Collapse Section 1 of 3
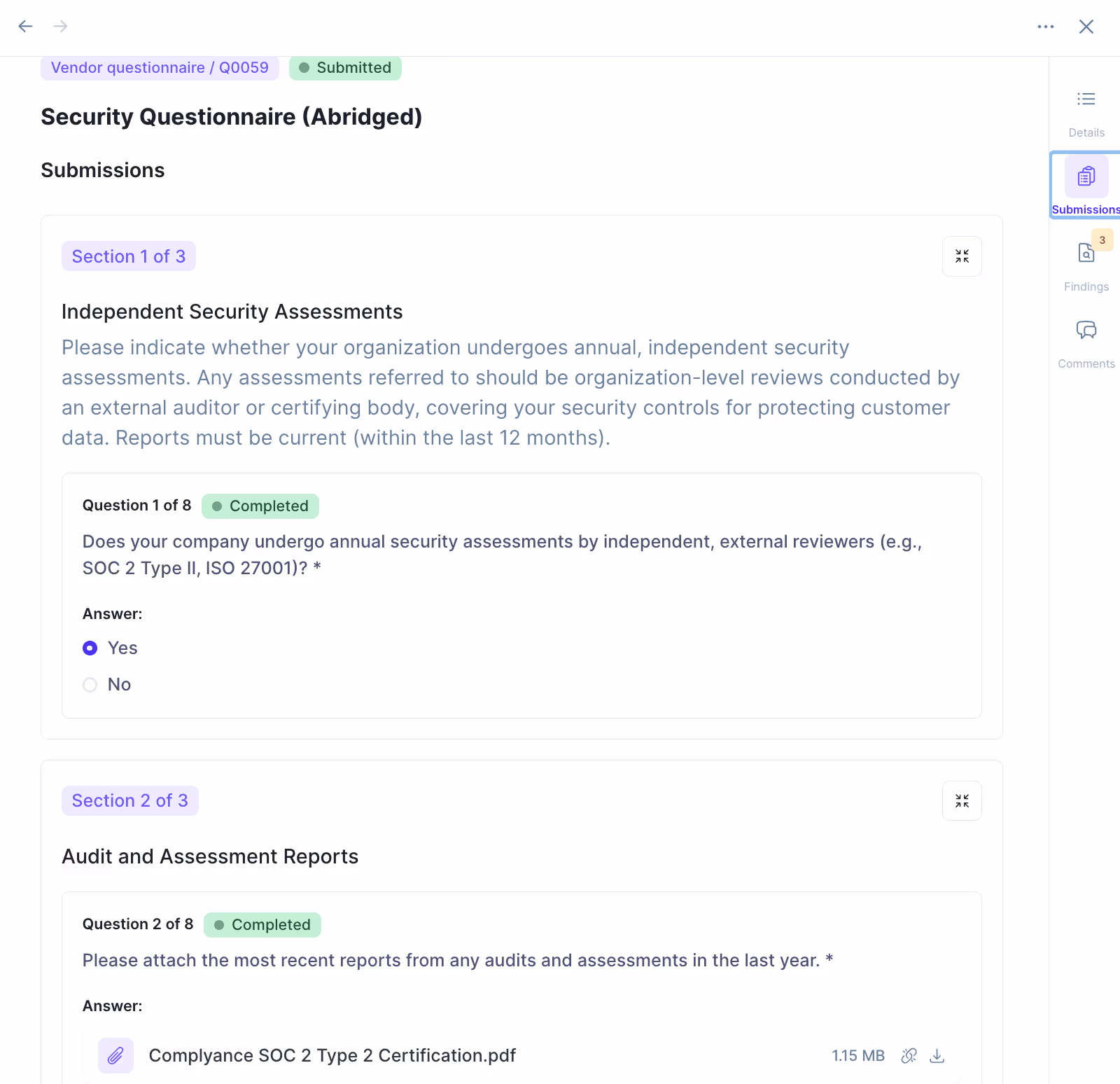The height and width of the screenshot is (1084, 1120). (x=962, y=256)
